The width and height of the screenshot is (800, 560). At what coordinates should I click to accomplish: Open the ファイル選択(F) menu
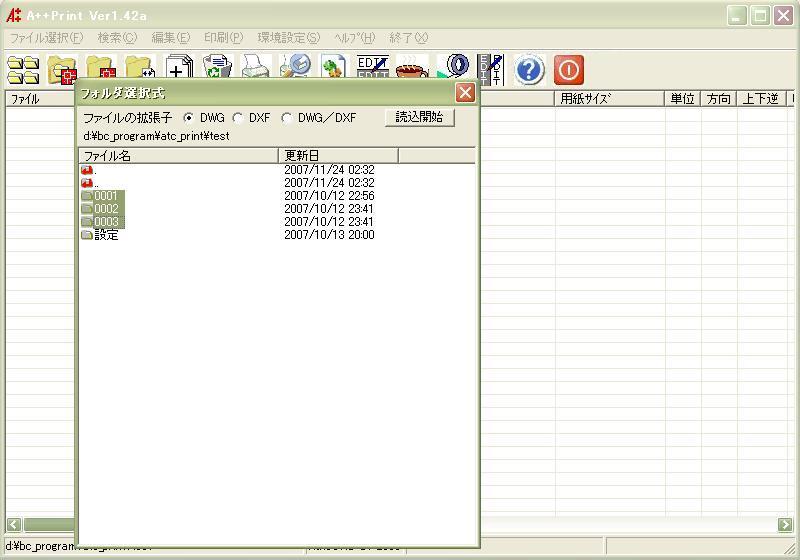point(46,38)
